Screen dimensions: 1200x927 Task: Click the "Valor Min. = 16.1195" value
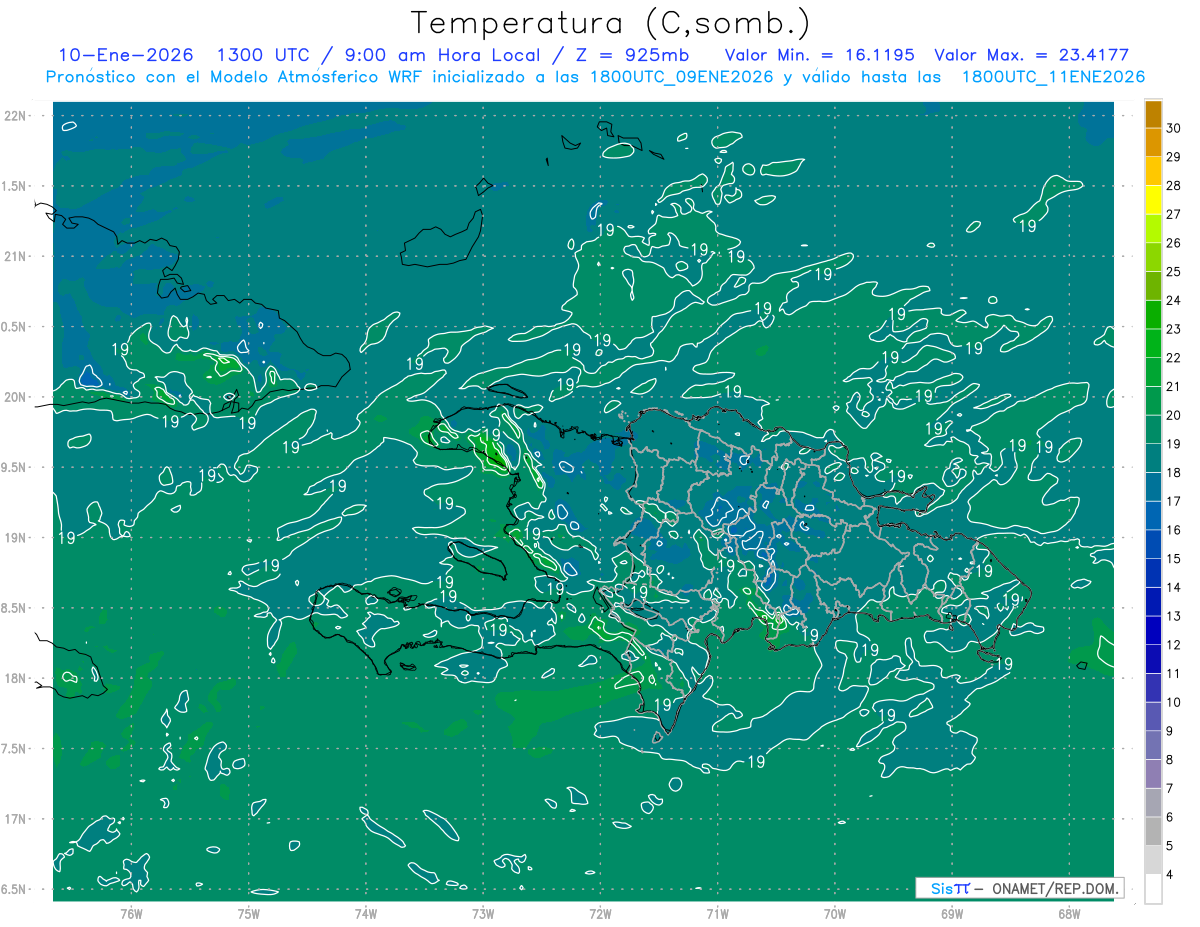[819, 55]
